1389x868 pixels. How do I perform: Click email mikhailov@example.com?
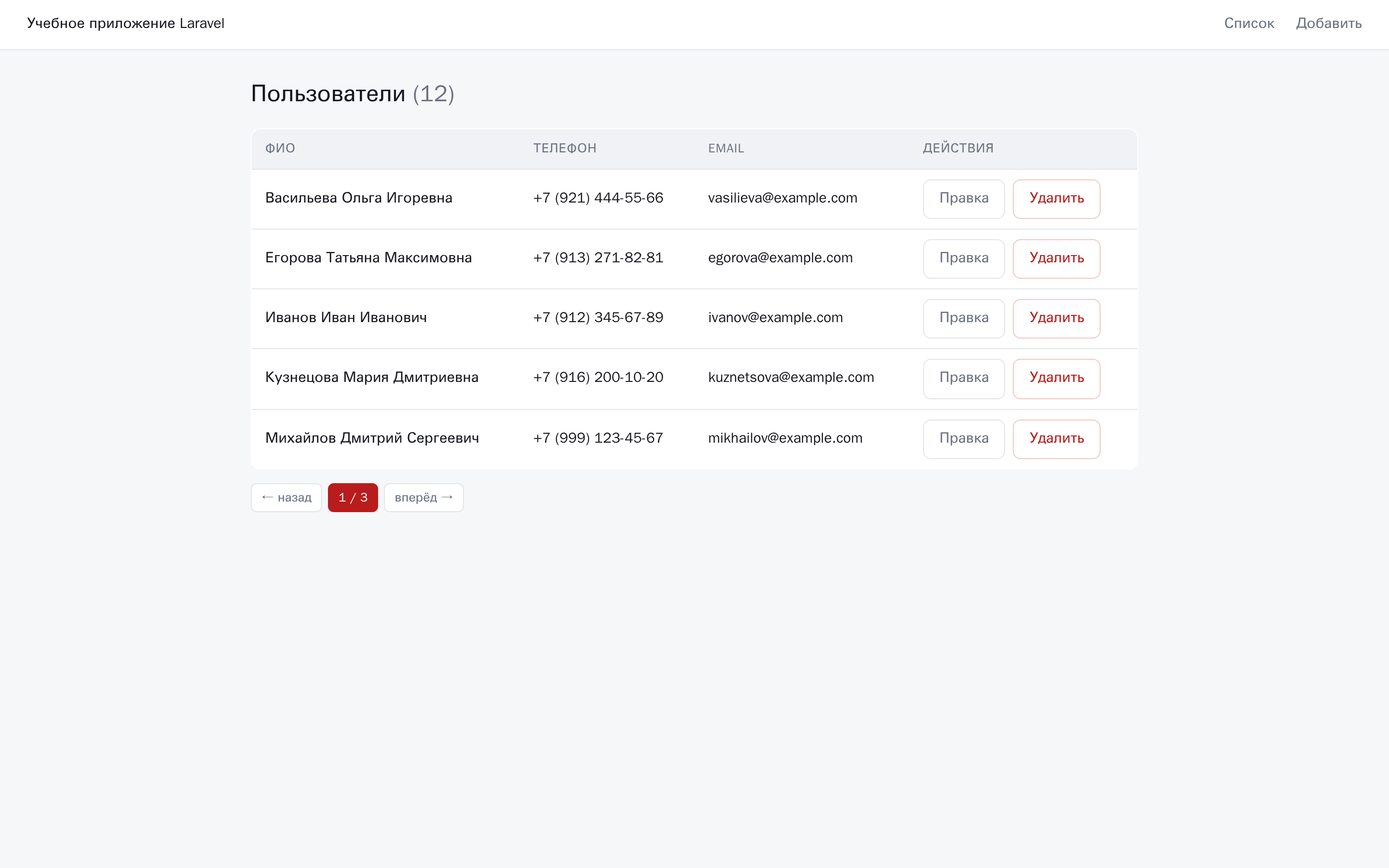tap(785, 438)
